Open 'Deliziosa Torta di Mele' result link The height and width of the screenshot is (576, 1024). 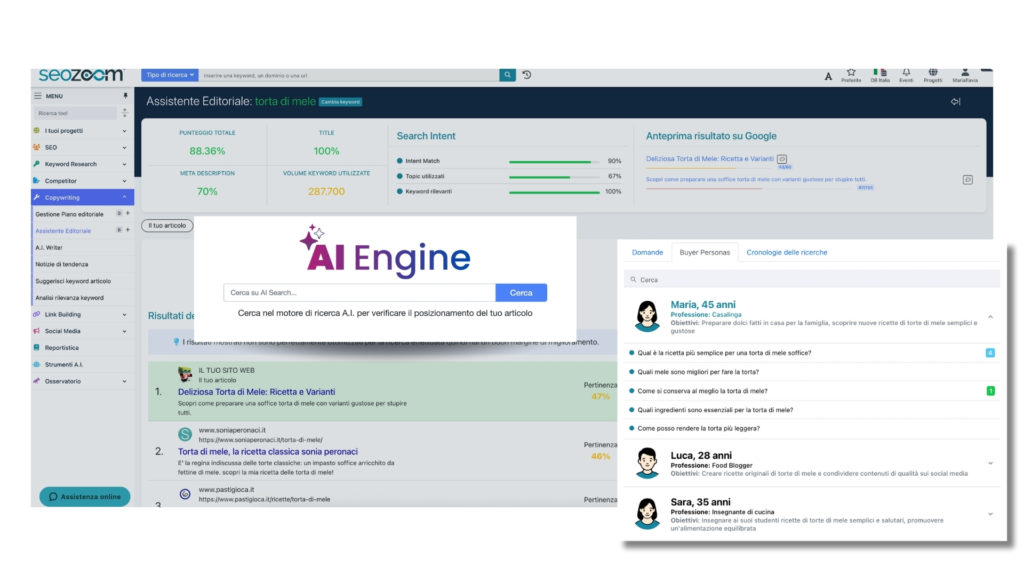(257, 392)
